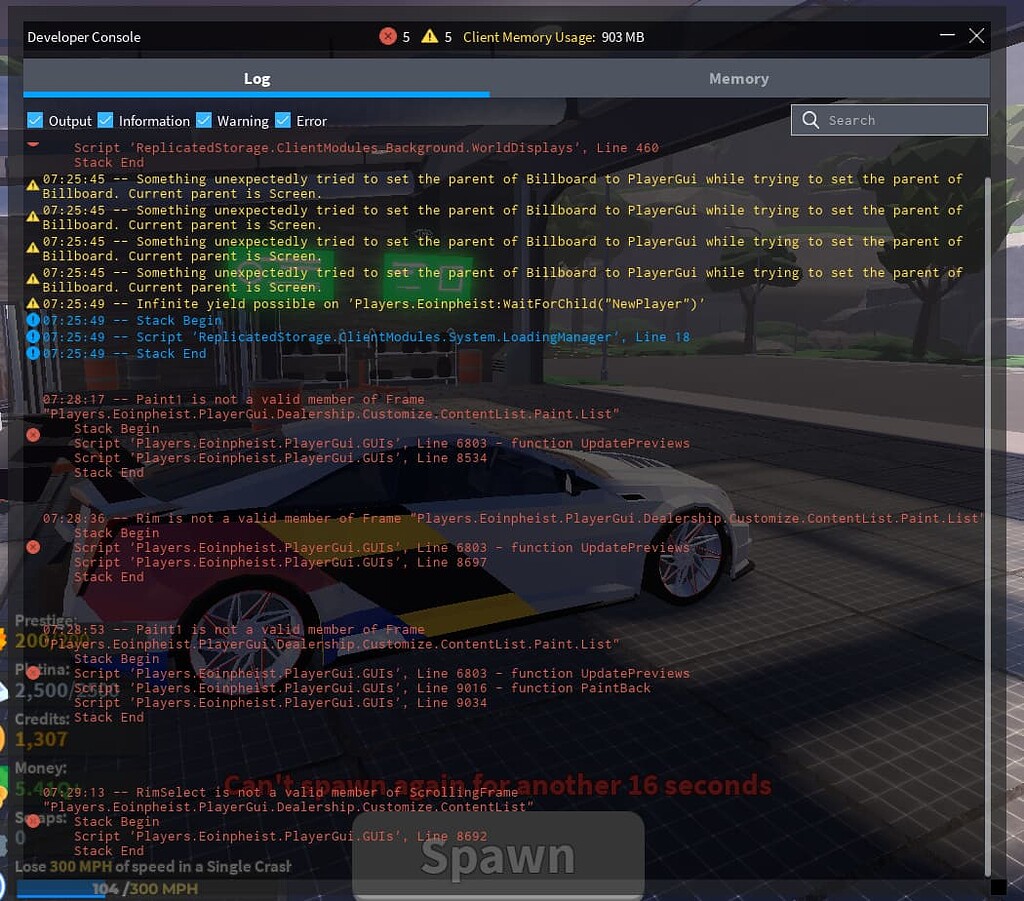Click inside the Search input field

[890, 120]
